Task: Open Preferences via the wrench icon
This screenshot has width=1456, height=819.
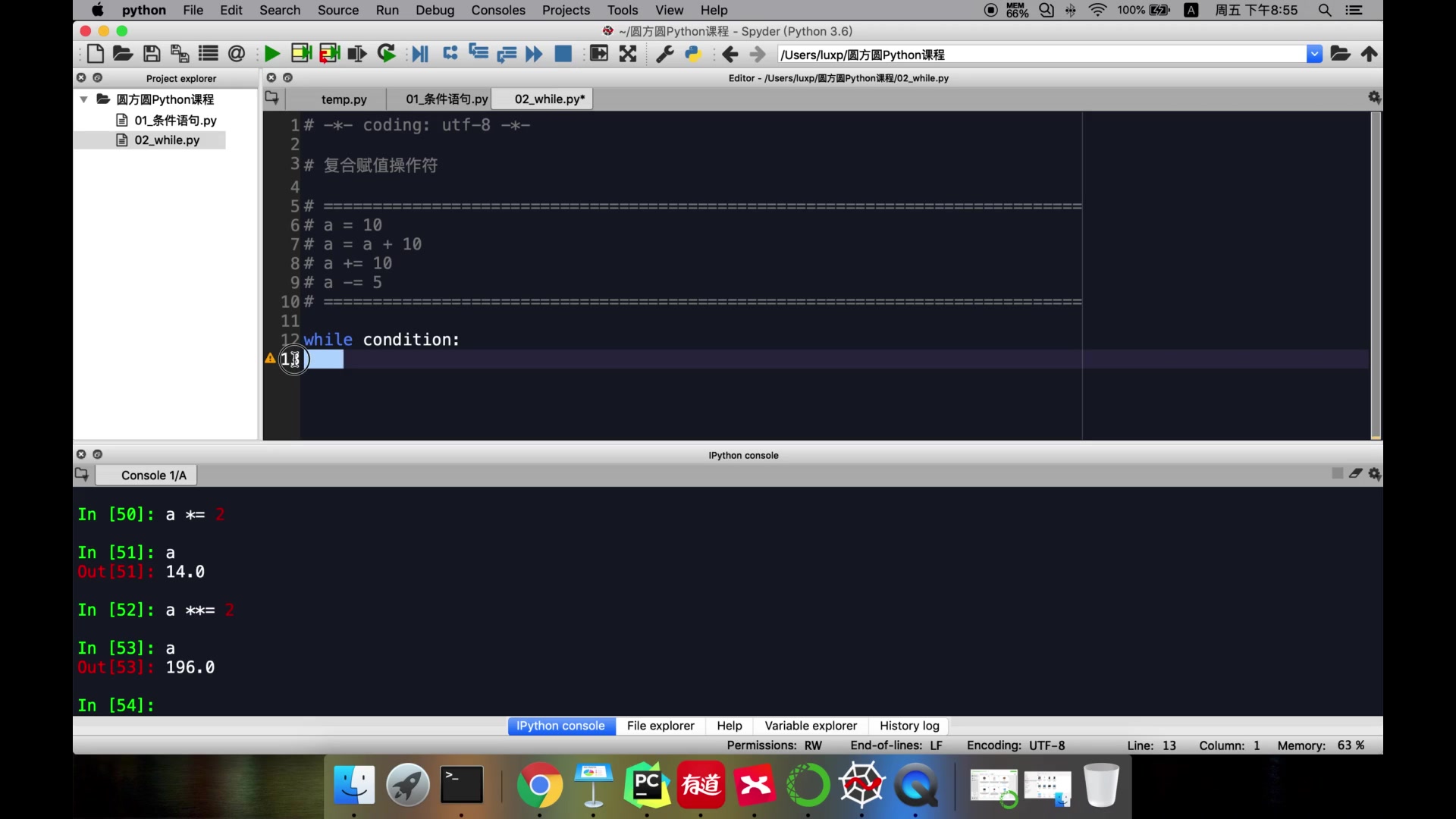Action: tap(664, 54)
